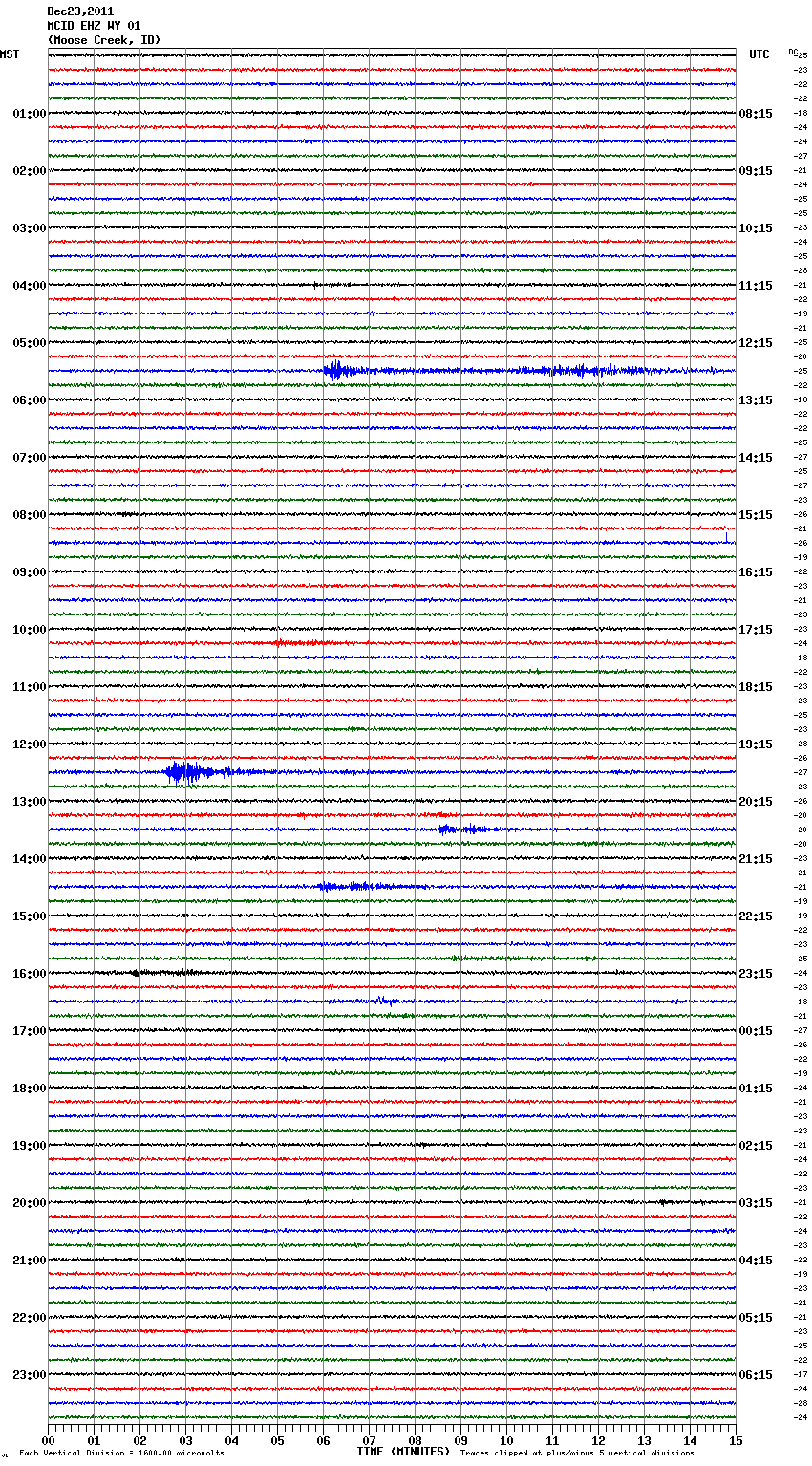Select the 03:00 MST hour label
This screenshot has height=1466, width=812.
point(30,228)
